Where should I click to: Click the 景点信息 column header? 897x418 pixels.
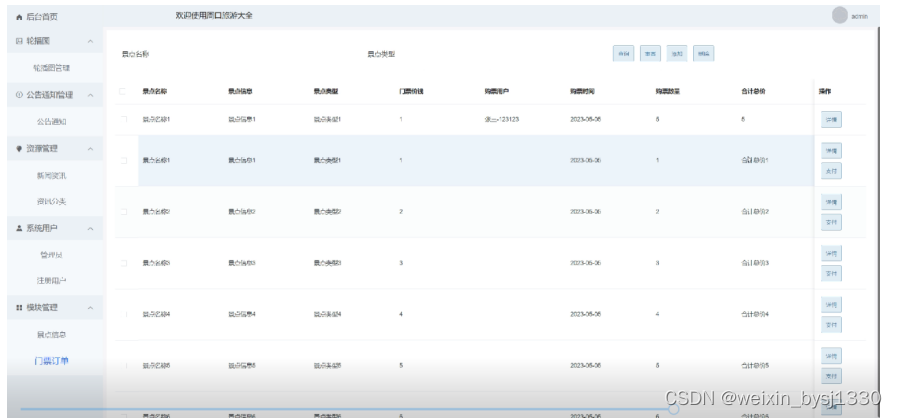(x=240, y=91)
